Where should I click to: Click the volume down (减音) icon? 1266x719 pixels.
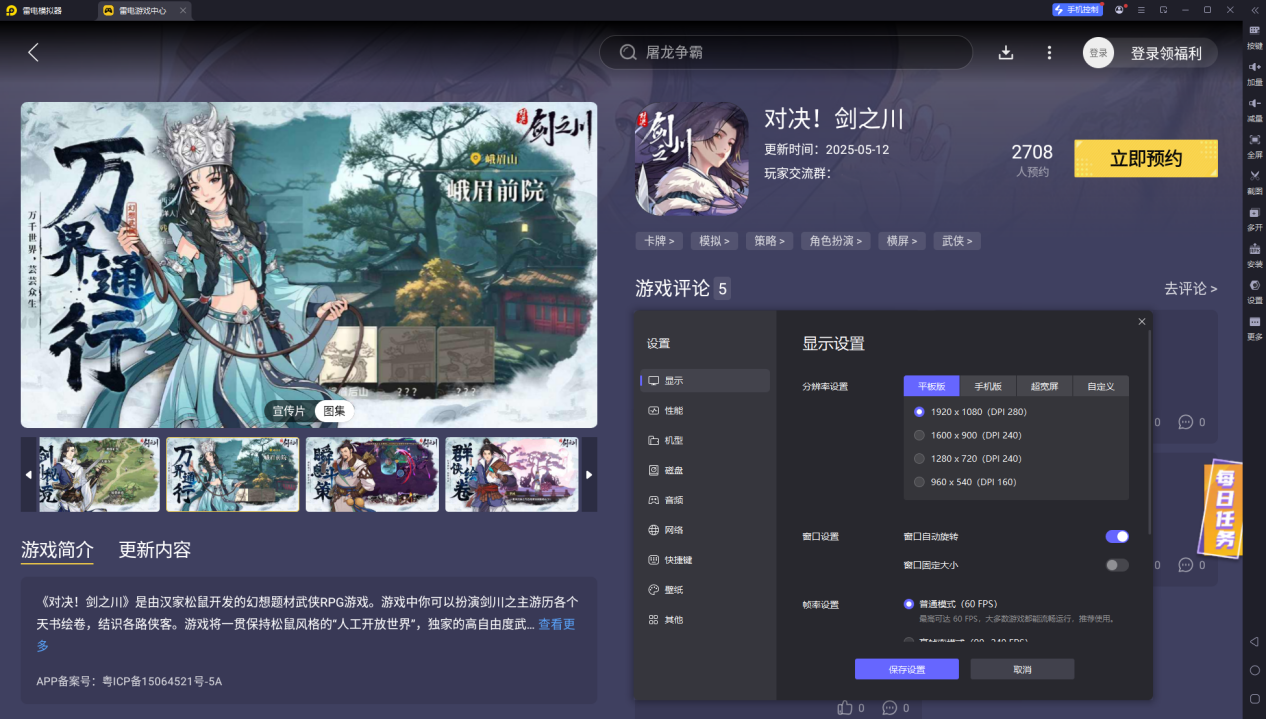tap(1253, 105)
